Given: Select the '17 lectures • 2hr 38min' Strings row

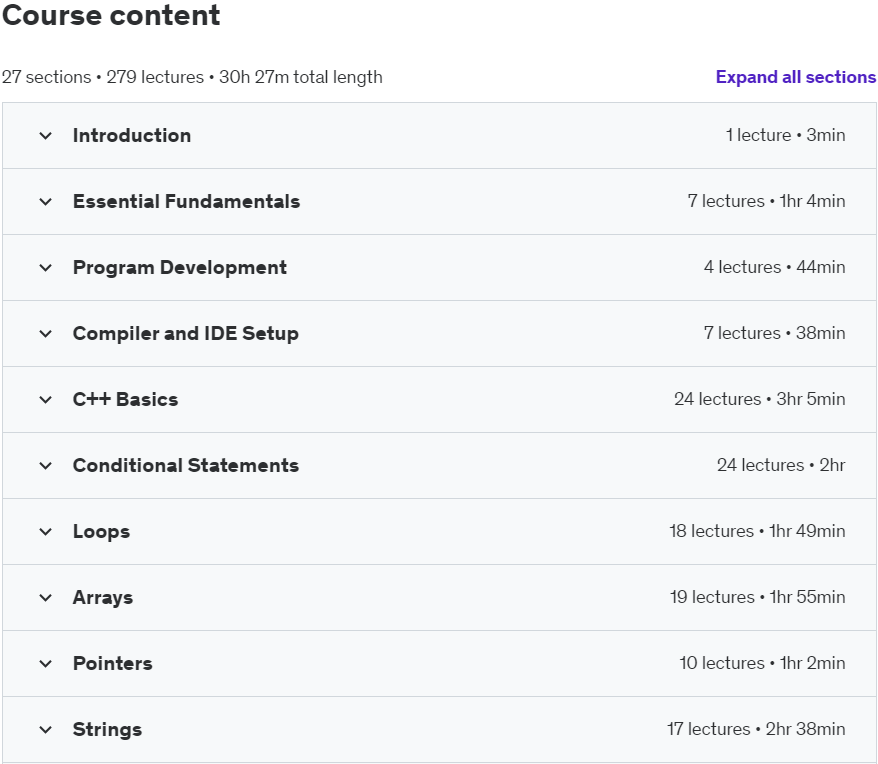Looking at the screenshot, I should (x=756, y=730).
